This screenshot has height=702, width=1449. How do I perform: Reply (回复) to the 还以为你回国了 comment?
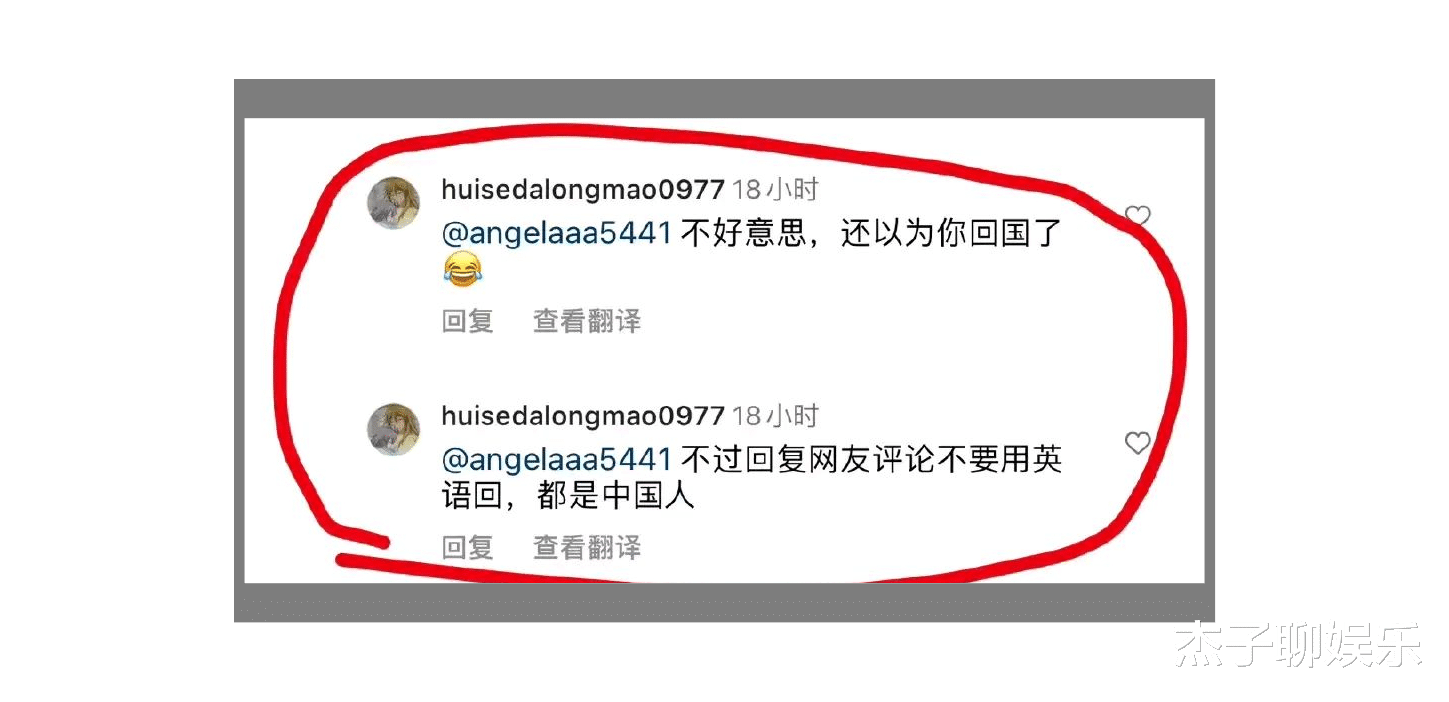coord(468,321)
